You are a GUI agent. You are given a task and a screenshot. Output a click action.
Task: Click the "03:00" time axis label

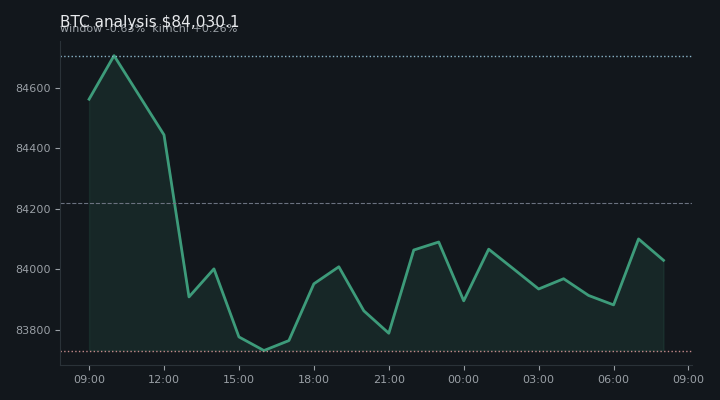(x=539, y=379)
